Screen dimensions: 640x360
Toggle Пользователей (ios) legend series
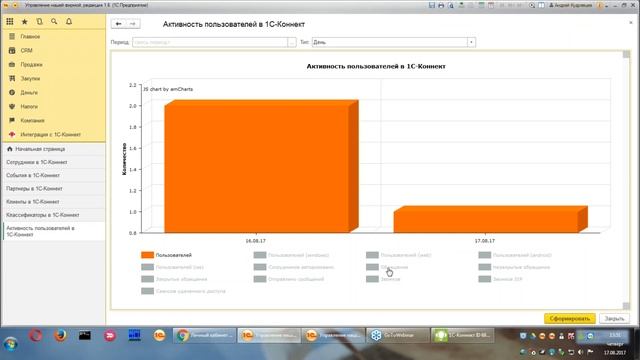pos(172,267)
